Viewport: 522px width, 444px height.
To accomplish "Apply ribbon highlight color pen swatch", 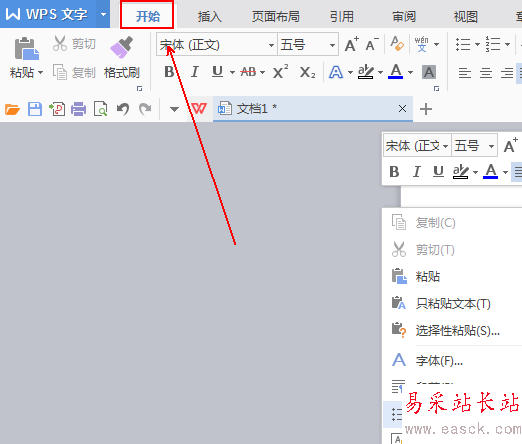I will 366,72.
